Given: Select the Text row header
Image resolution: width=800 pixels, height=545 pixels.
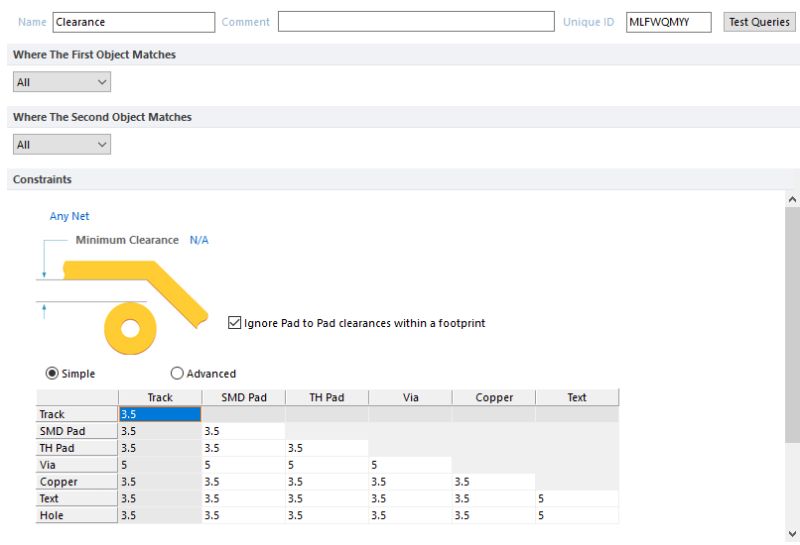Looking at the screenshot, I should tap(77, 498).
